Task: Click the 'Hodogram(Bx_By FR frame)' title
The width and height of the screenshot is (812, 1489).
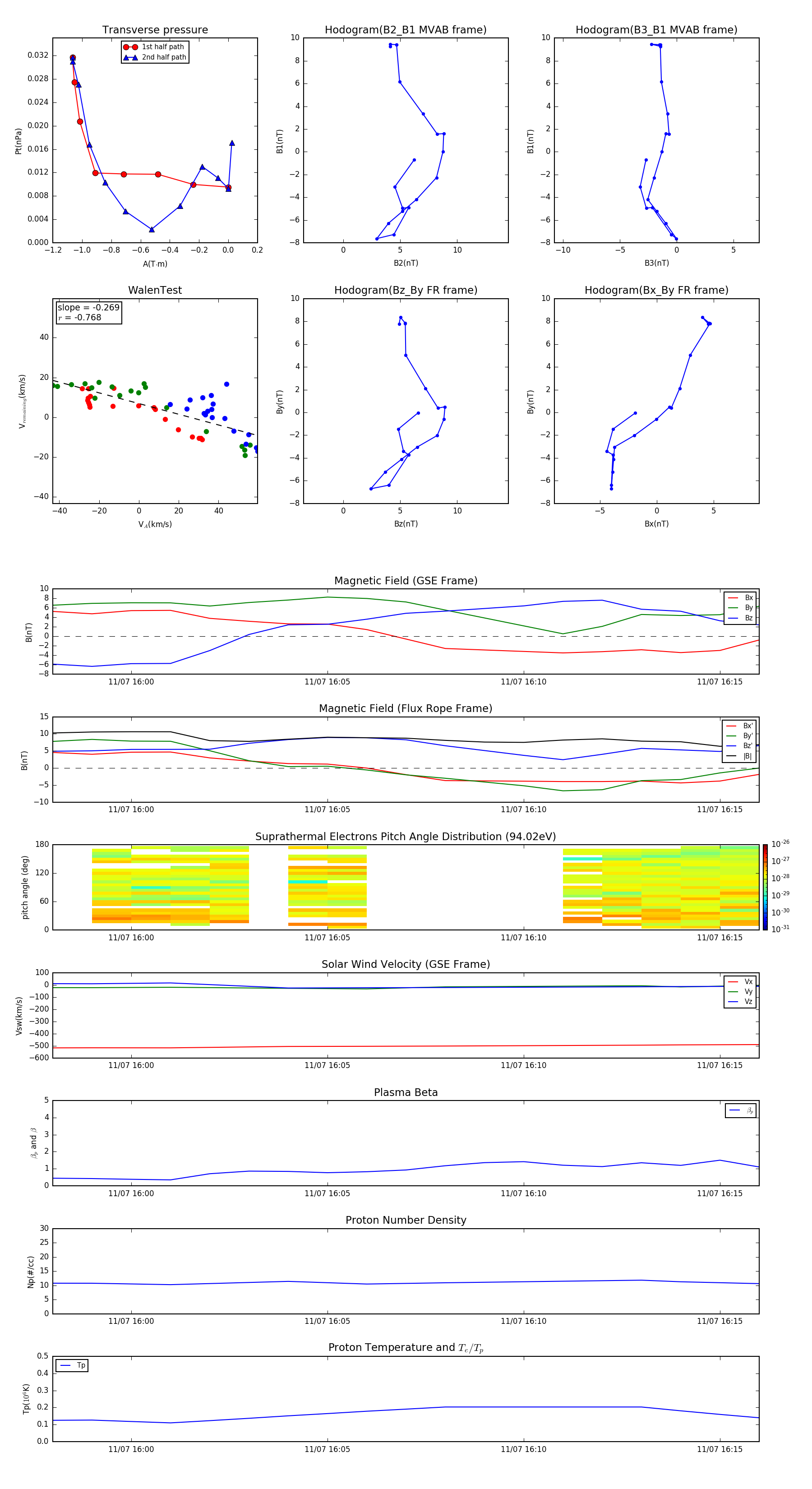Action: click(656, 290)
